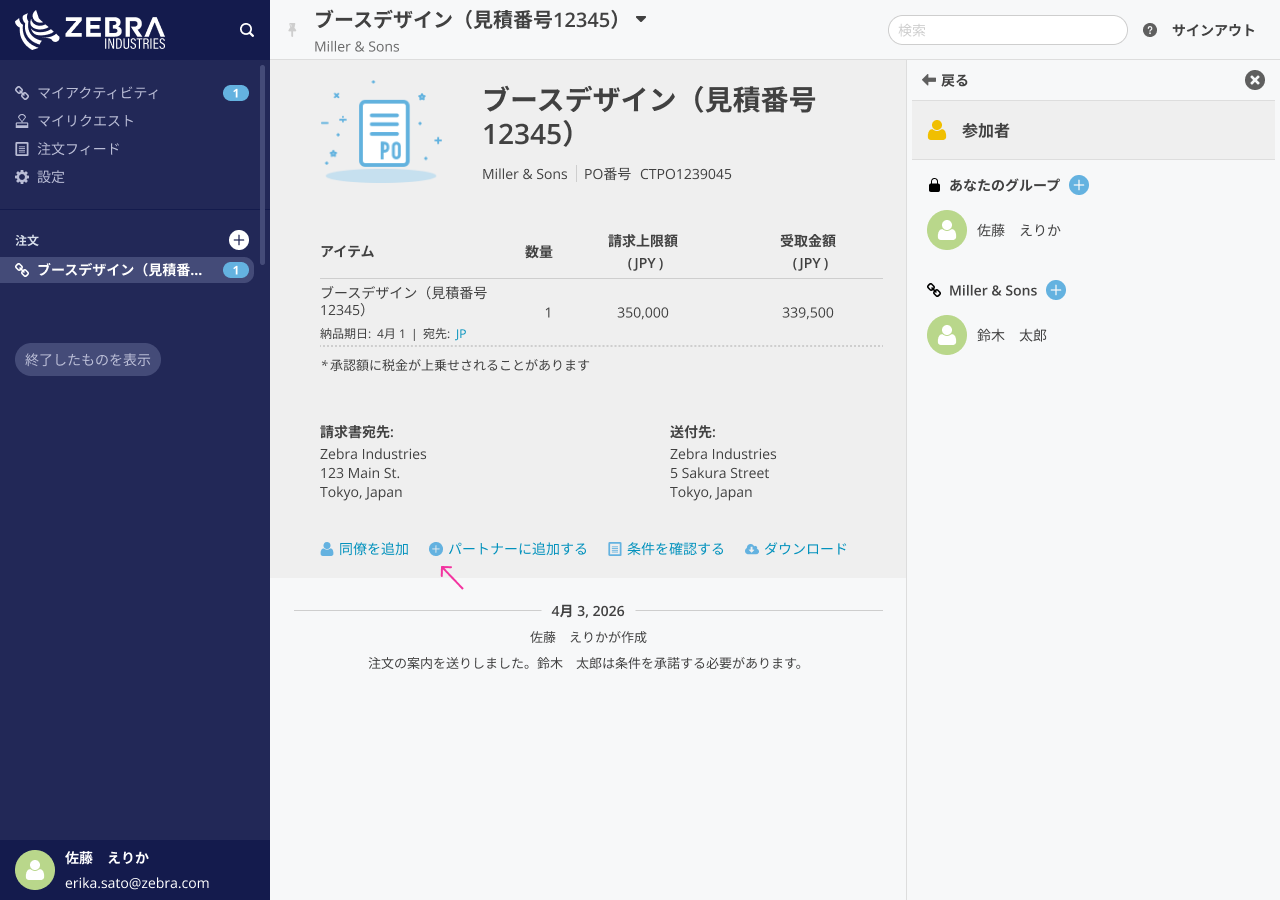Add new order with 注文 plus icon
The height and width of the screenshot is (900, 1280).
[x=239, y=240]
